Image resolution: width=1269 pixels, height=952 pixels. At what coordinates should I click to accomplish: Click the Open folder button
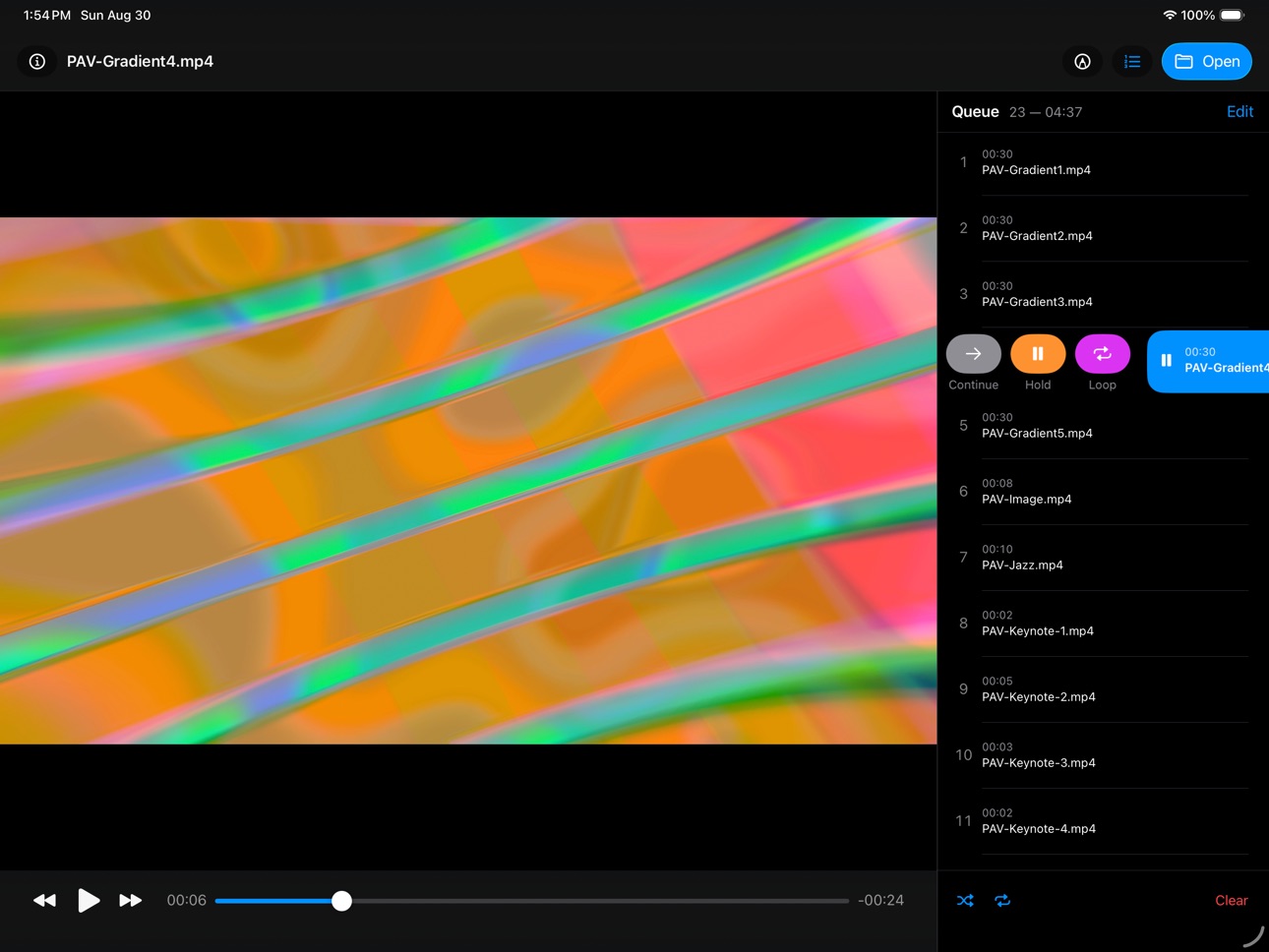click(x=1207, y=61)
